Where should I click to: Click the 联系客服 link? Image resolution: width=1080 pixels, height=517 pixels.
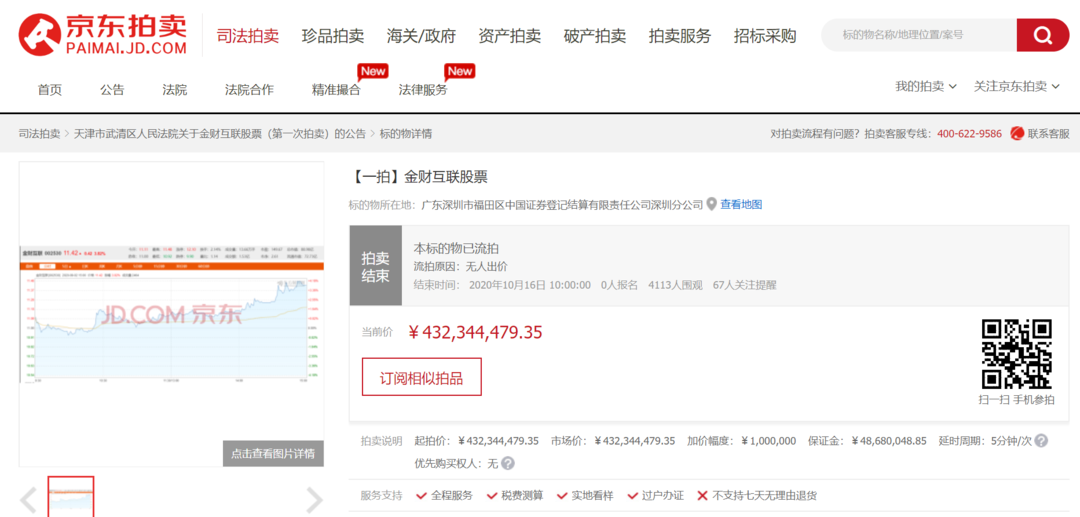click(x=1048, y=134)
